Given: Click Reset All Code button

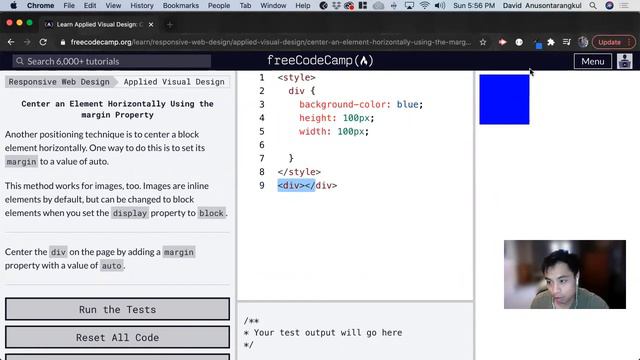Looking at the screenshot, I should point(118,337).
